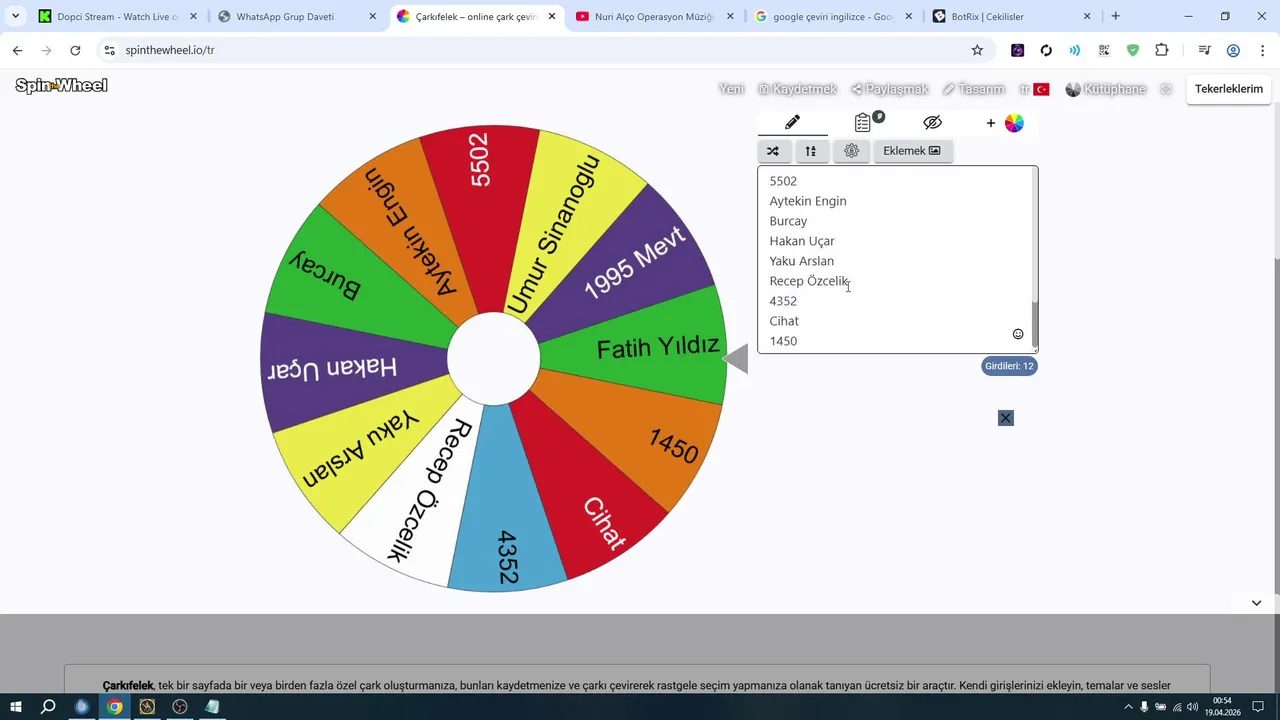The height and width of the screenshot is (720, 1280).
Task: Click the white center hub to spin
Action: coord(494,358)
